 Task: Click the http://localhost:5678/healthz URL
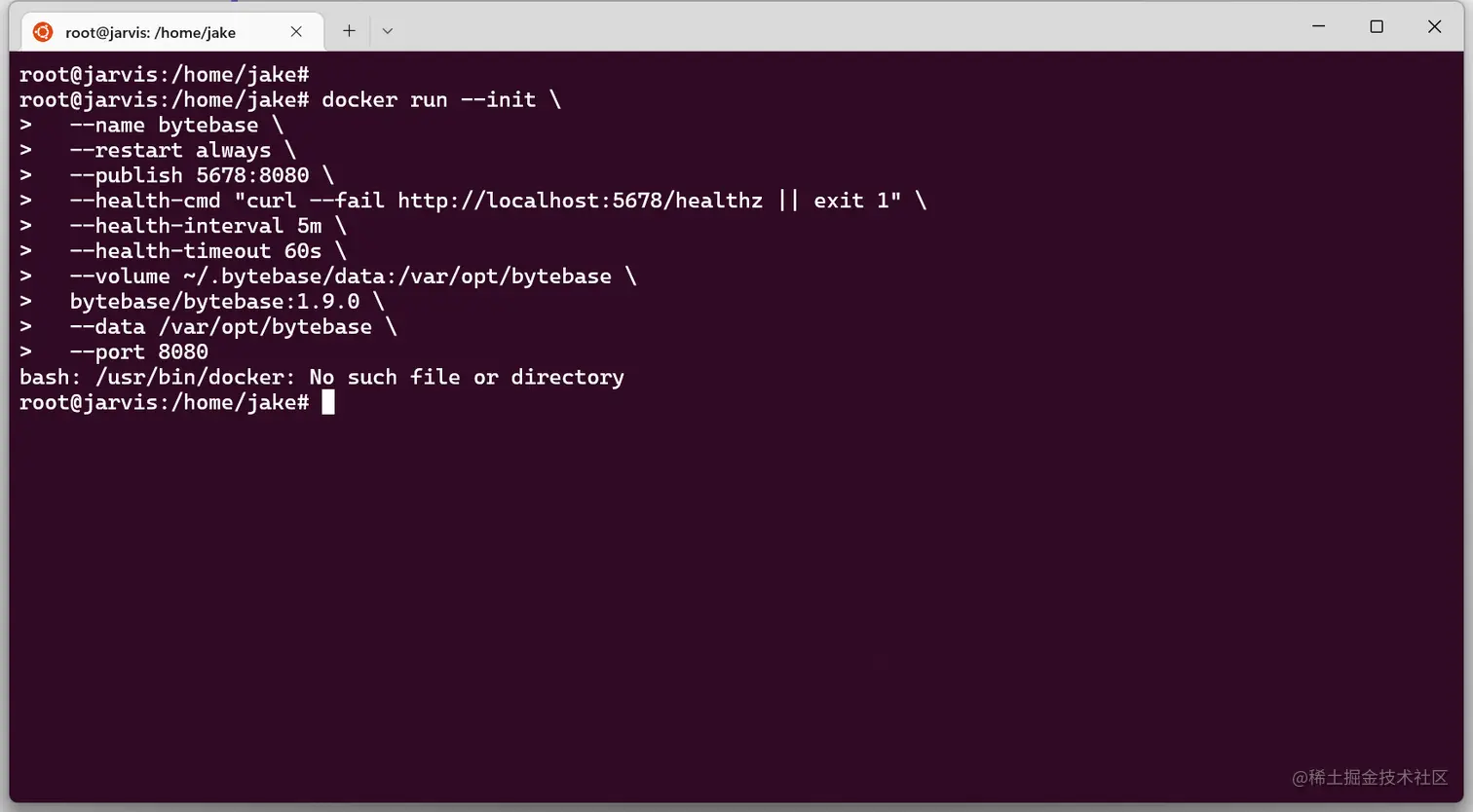580,201
